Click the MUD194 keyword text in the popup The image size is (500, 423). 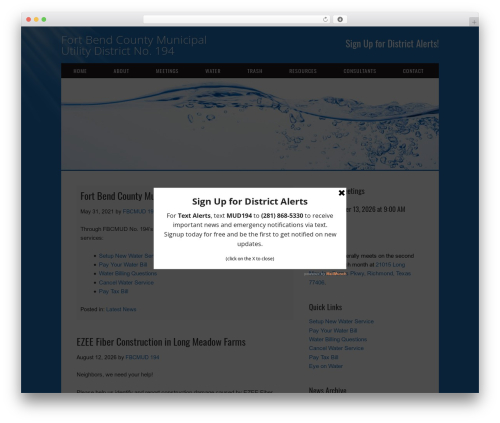[x=239, y=216]
